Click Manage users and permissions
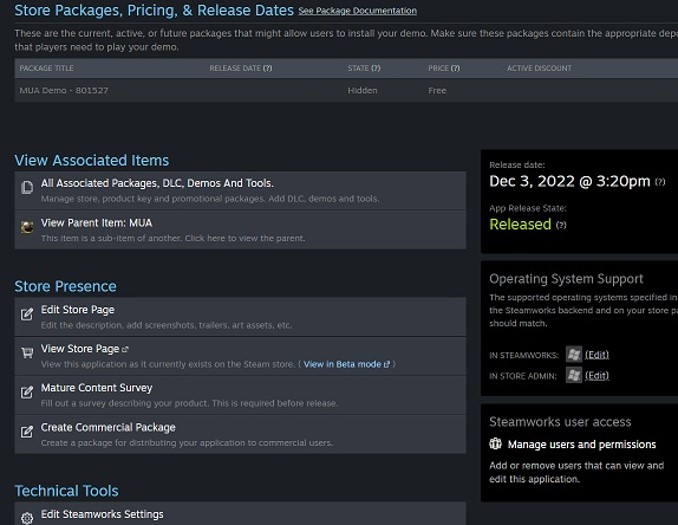The image size is (678, 525). pyautogui.click(x=582, y=445)
